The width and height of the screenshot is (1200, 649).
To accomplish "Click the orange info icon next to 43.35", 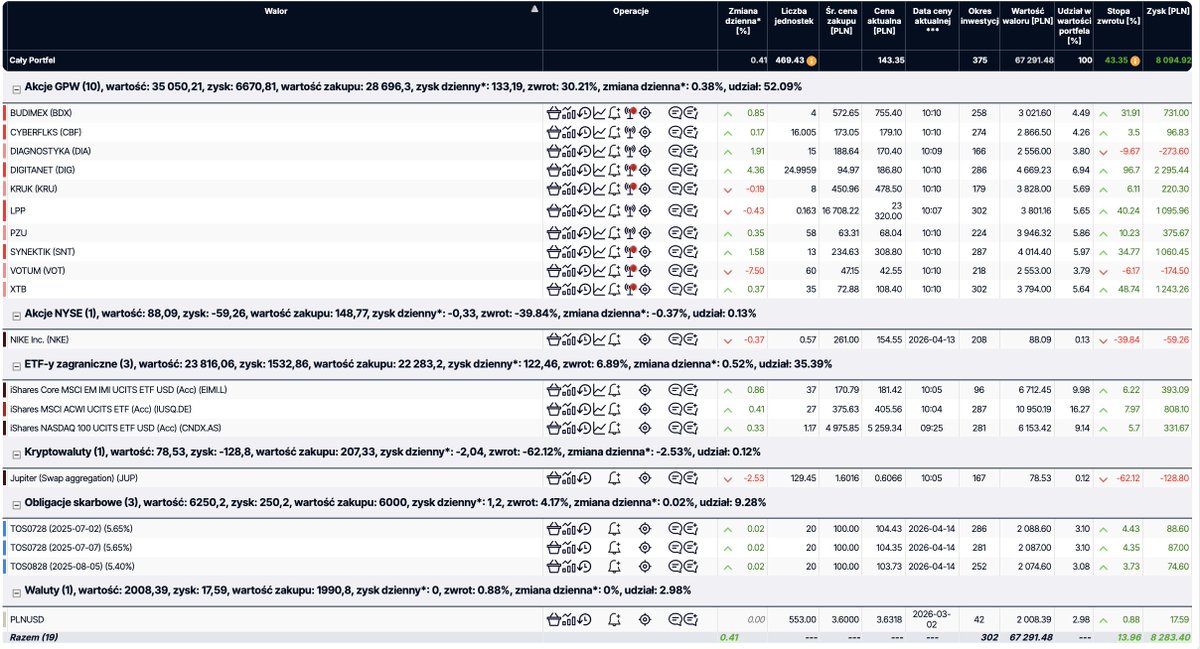I will click(x=1137, y=61).
